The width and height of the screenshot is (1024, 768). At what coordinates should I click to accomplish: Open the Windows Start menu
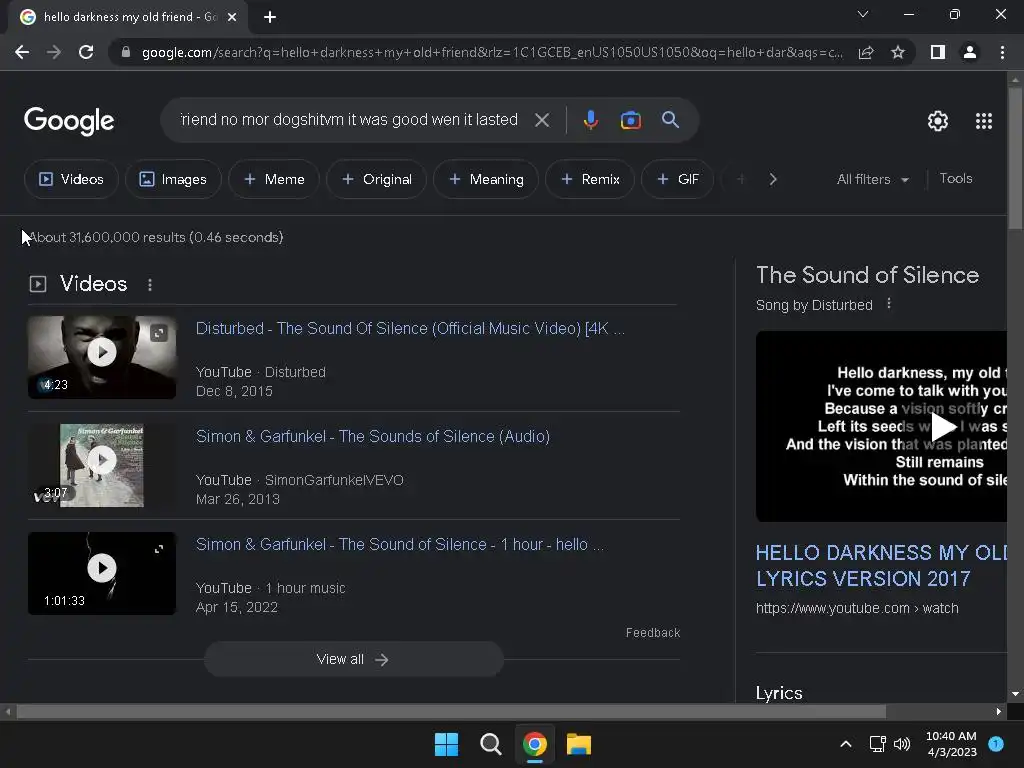pyautogui.click(x=447, y=744)
